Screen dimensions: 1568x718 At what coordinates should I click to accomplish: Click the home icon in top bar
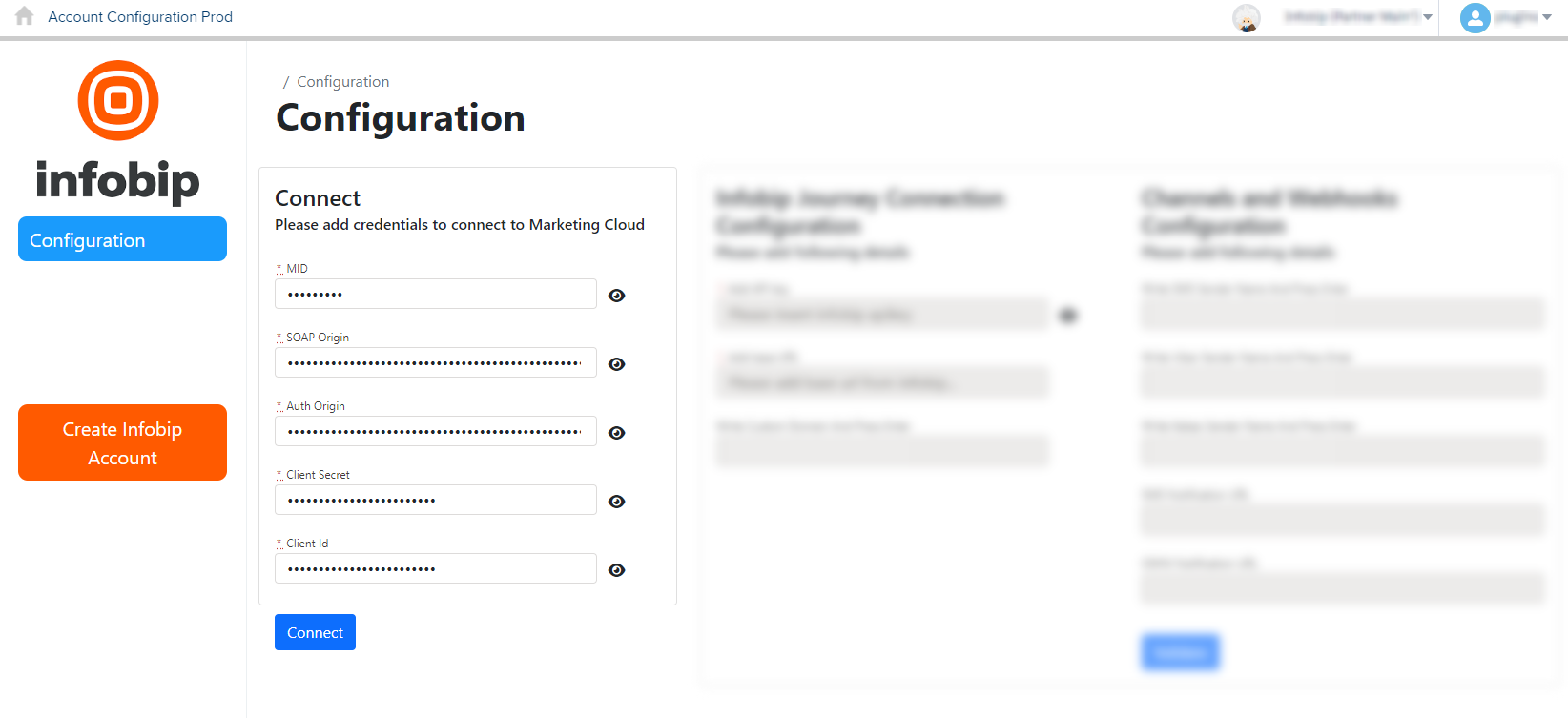click(25, 16)
